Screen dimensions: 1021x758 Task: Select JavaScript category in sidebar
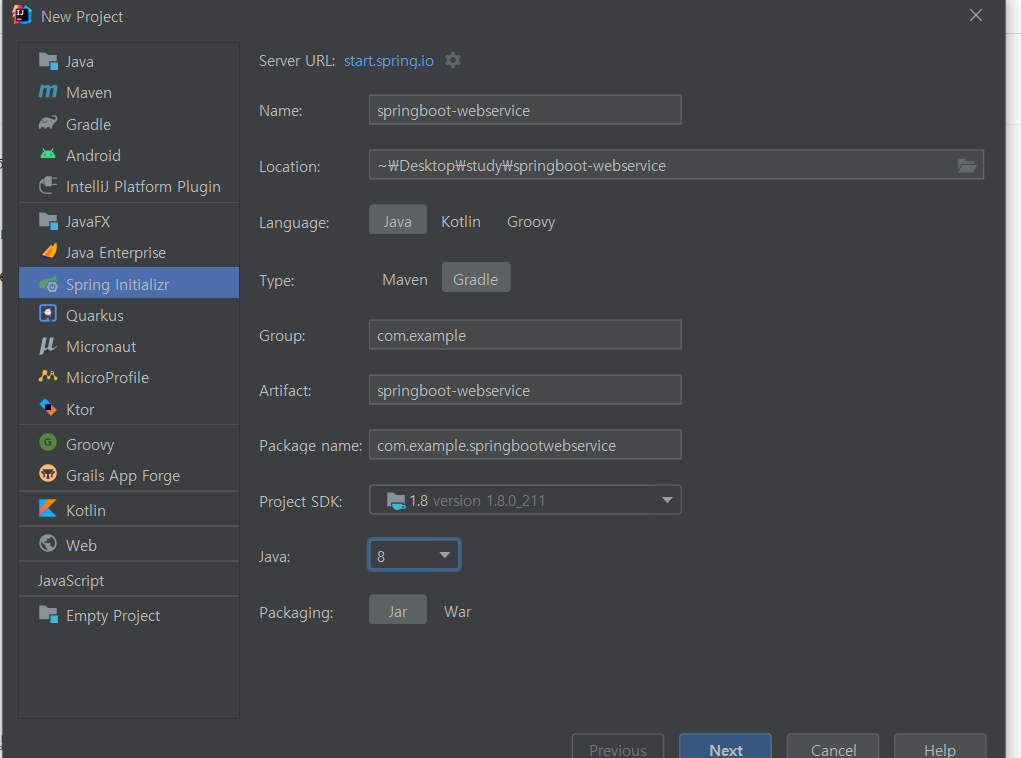(x=71, y=580)
